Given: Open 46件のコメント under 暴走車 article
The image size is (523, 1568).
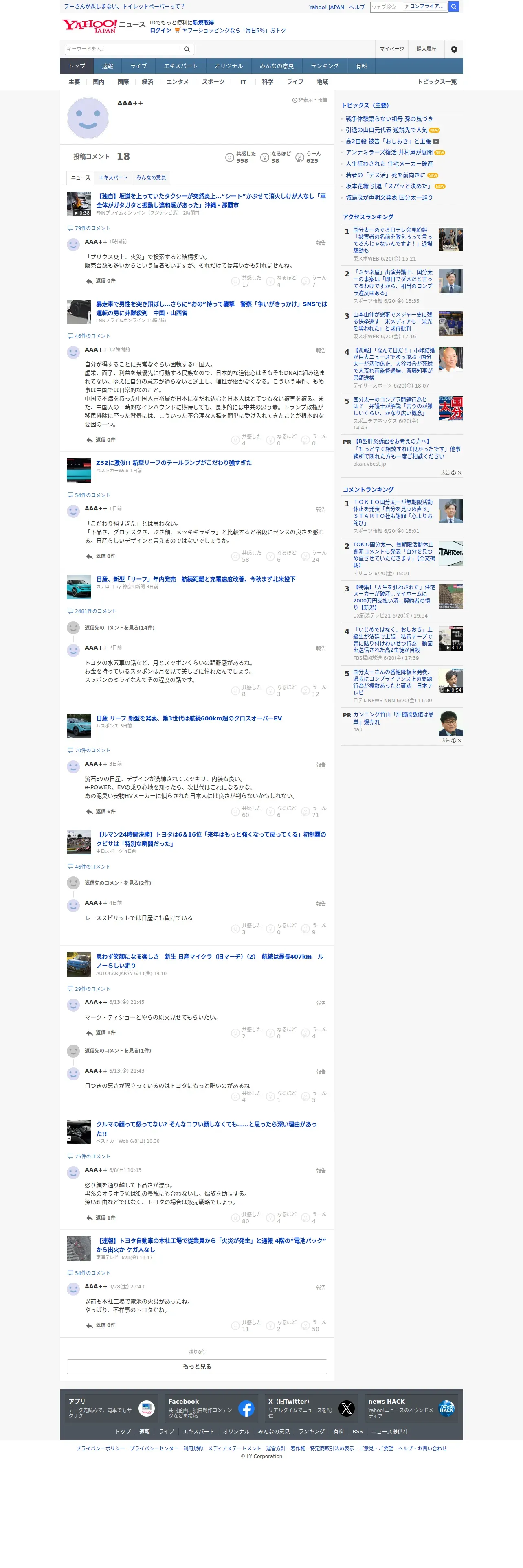Looking at the screenshot, I should tap(92, 336).
